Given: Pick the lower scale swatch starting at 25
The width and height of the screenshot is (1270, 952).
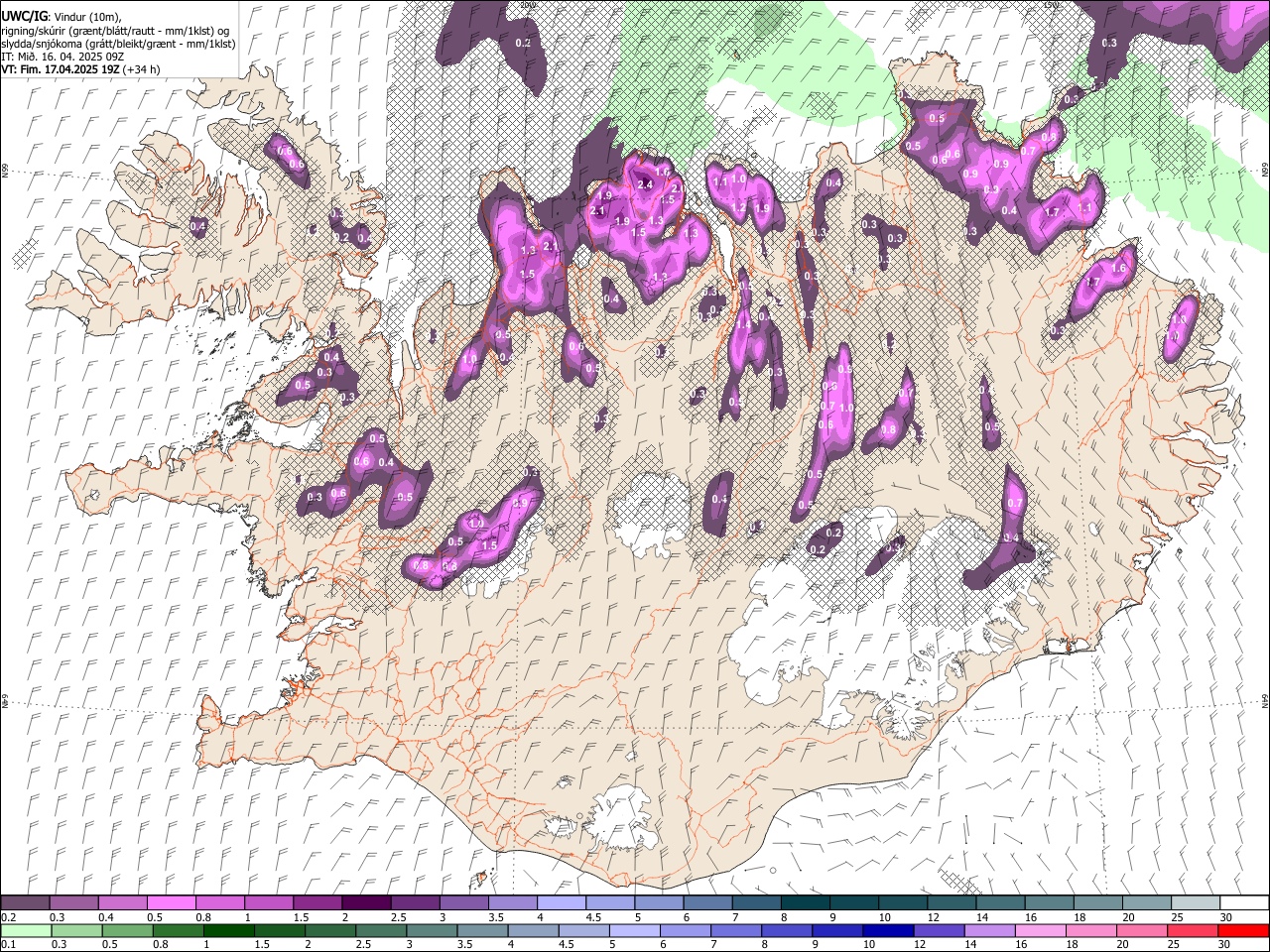Looking at the screenshot, I should [x=1192, y=930].
